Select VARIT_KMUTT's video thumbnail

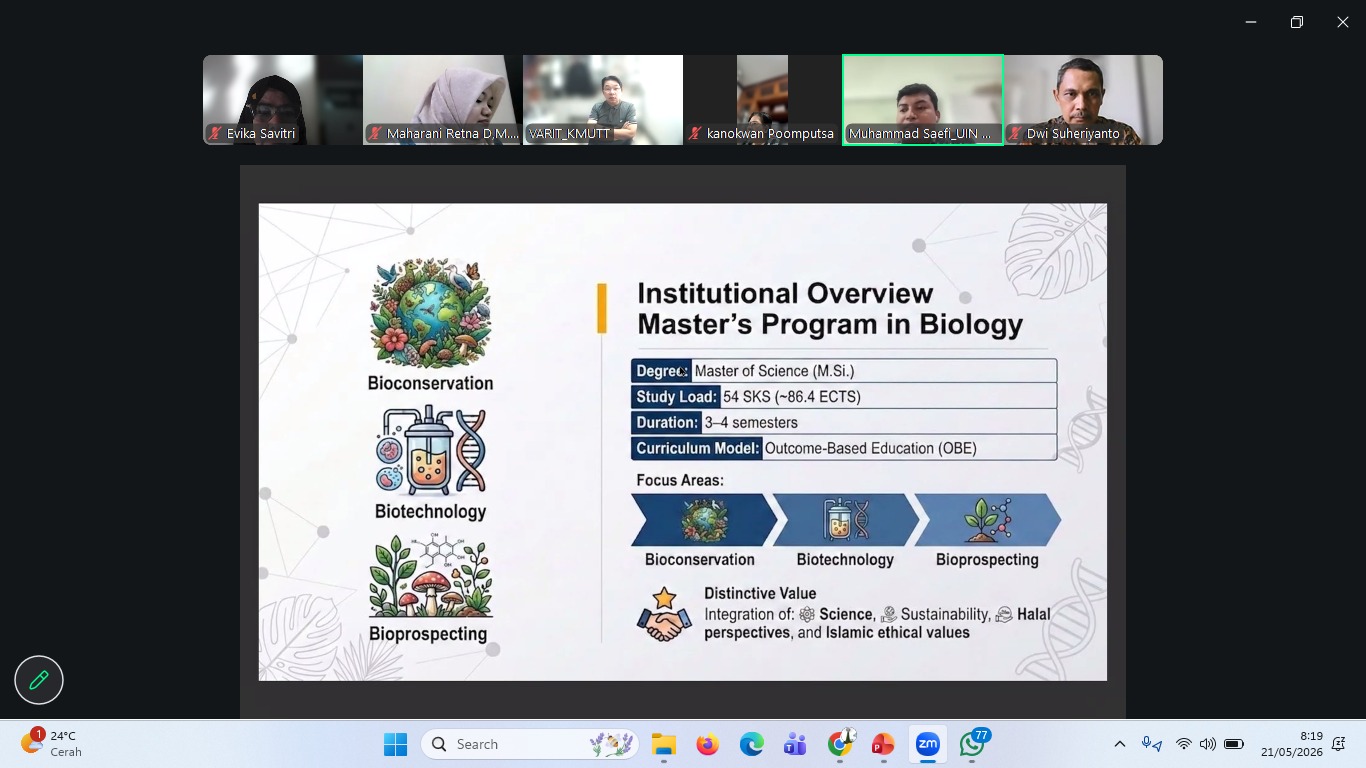pos(603,100)
